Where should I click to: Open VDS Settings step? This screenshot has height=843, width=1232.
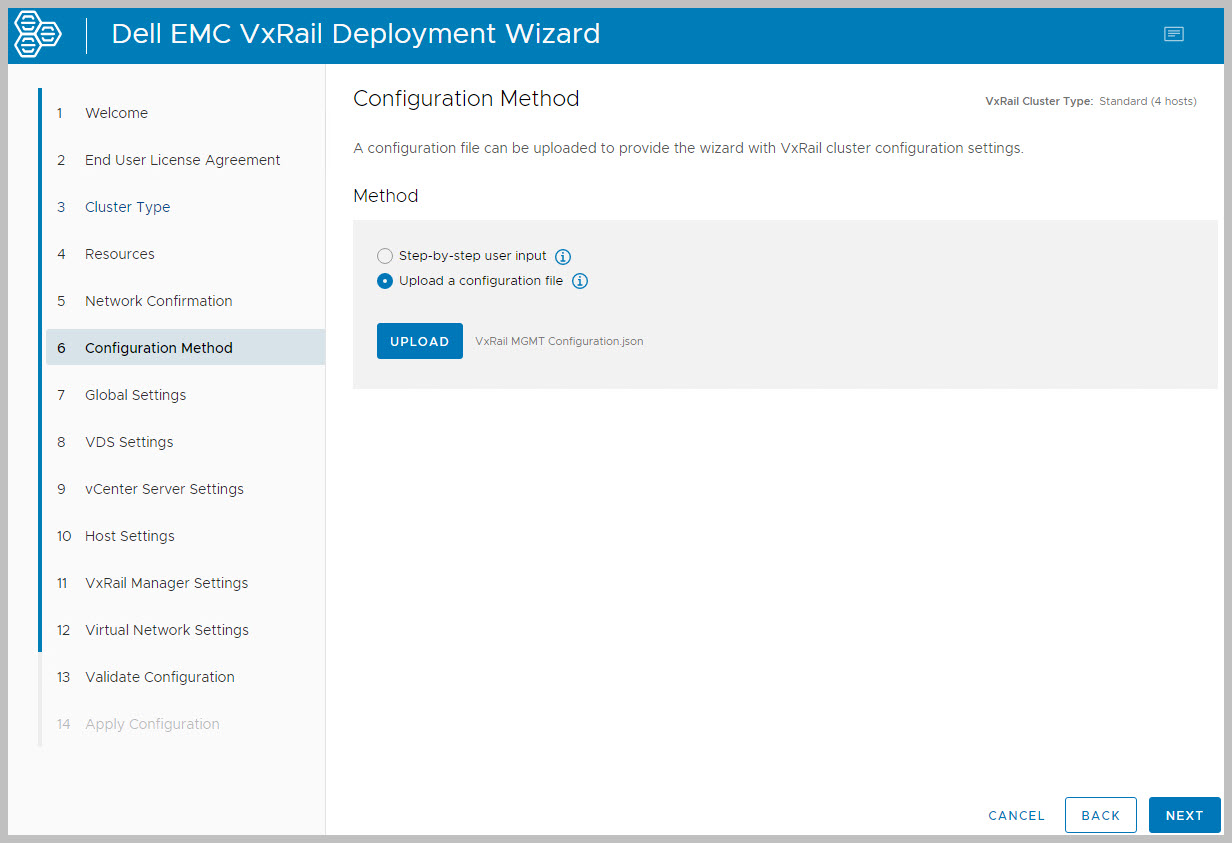point(129,442)
